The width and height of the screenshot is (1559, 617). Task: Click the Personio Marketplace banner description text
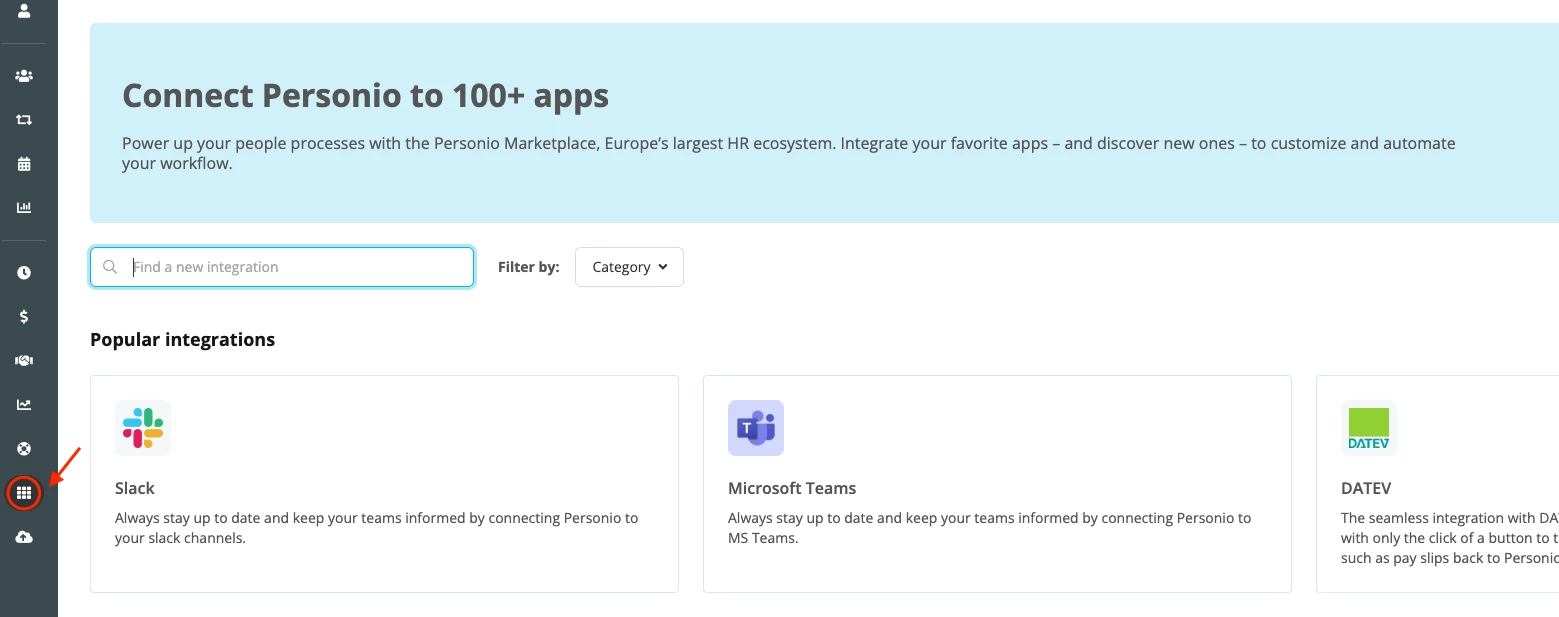[x=788, y=153]
